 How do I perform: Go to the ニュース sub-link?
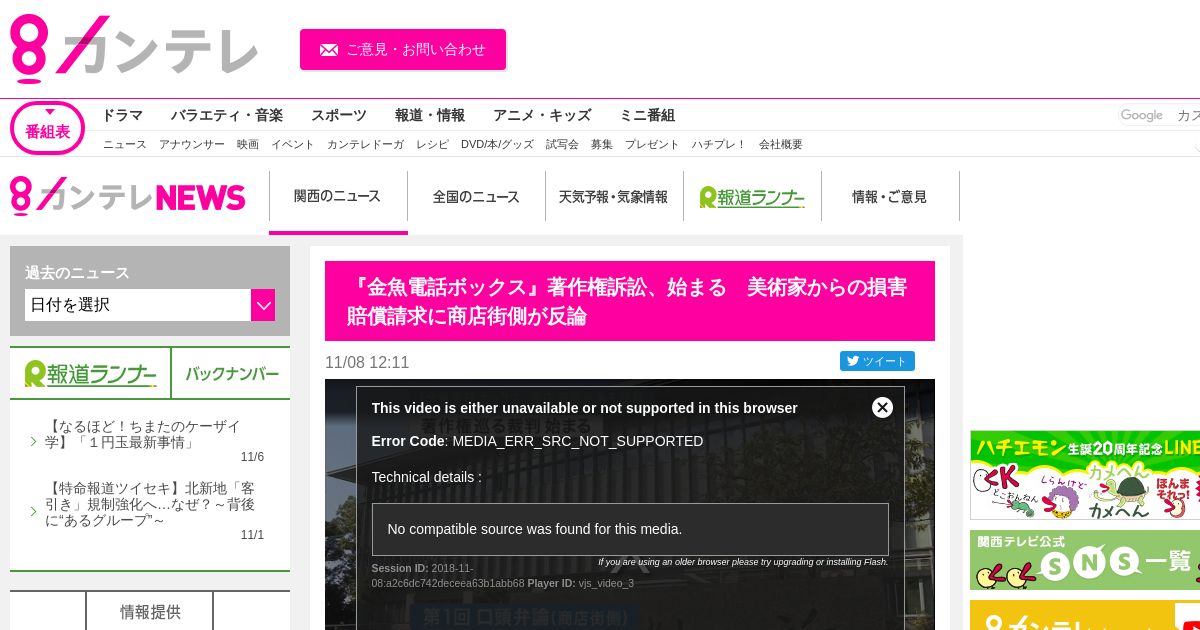(125, 144)
